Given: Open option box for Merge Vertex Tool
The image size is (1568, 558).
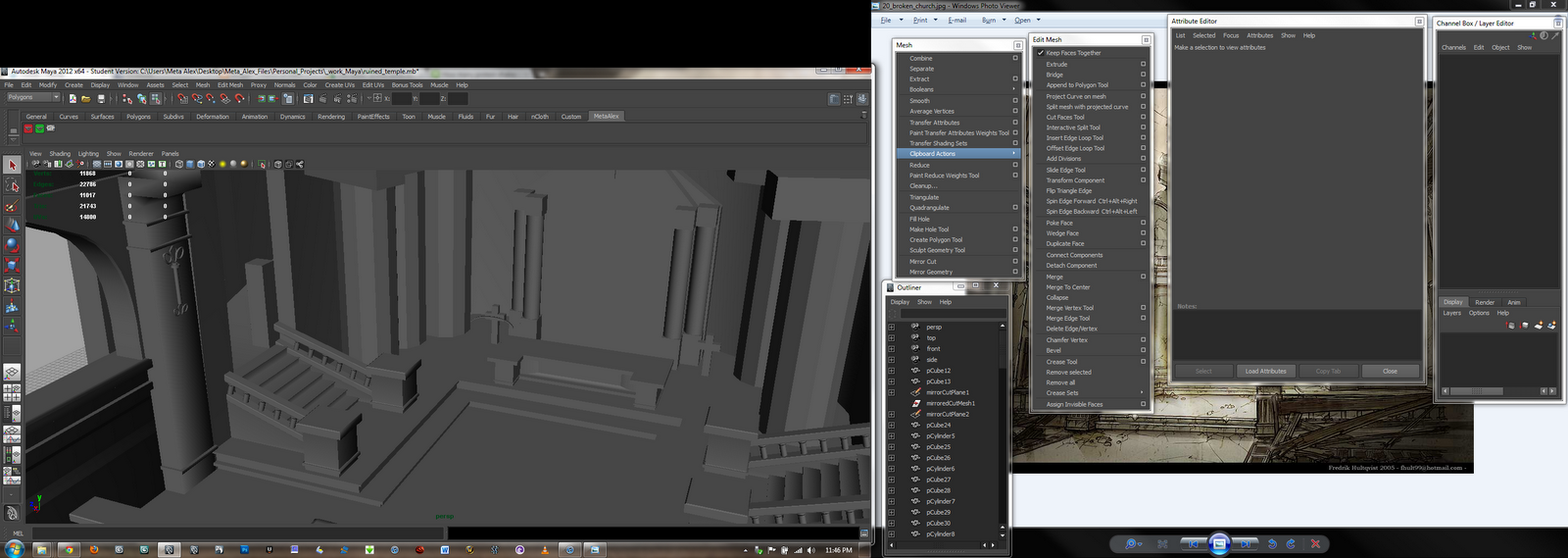Looking at the screenshot, I should pyautogui.click(x=1143, y=308).
